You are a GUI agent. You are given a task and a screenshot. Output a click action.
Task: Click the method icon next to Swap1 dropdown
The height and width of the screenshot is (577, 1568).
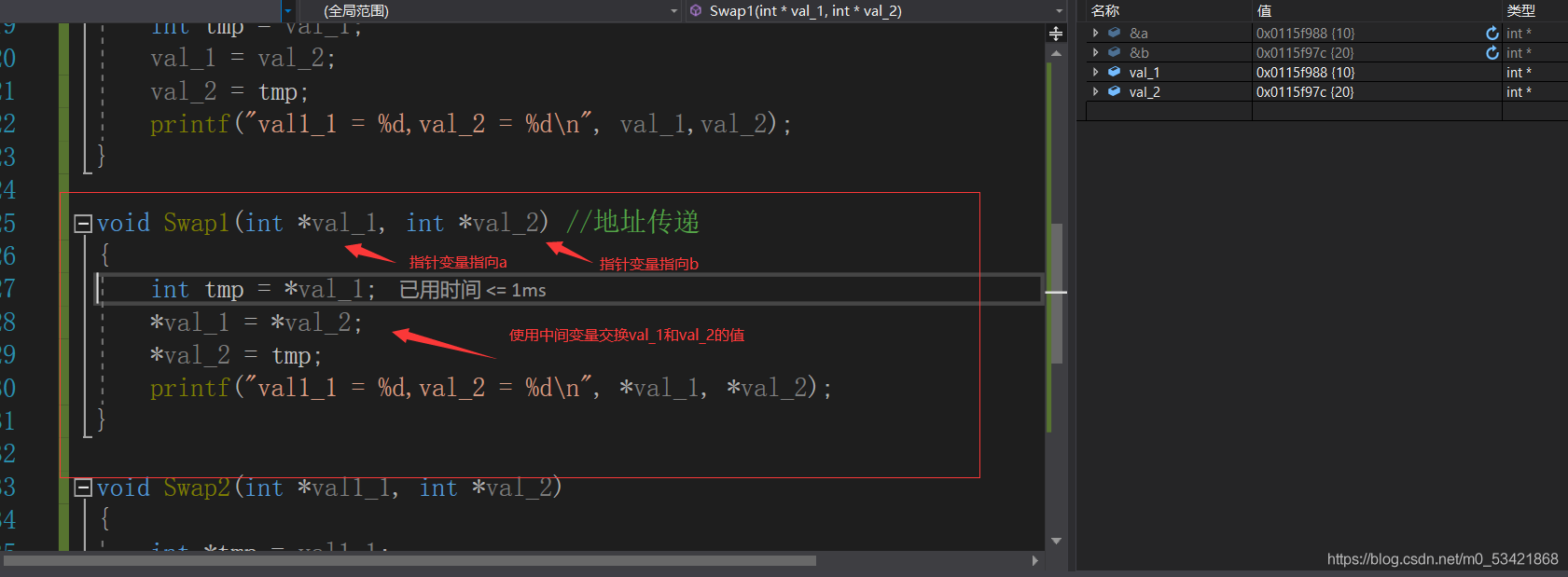tap(696, 11)
